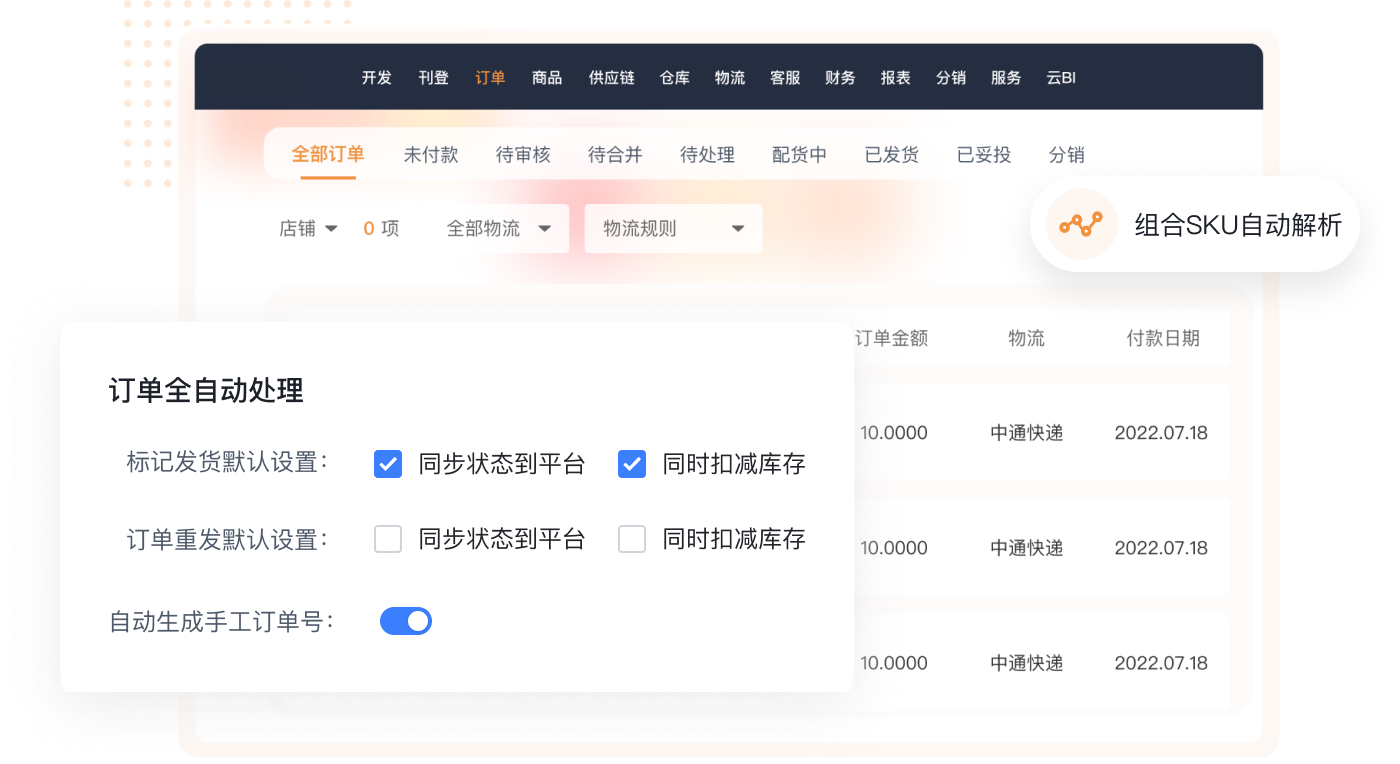Check 同时扣减库存 in the 订单重发默认设置 row
The image size is (1400, 764).
[632, 540]
